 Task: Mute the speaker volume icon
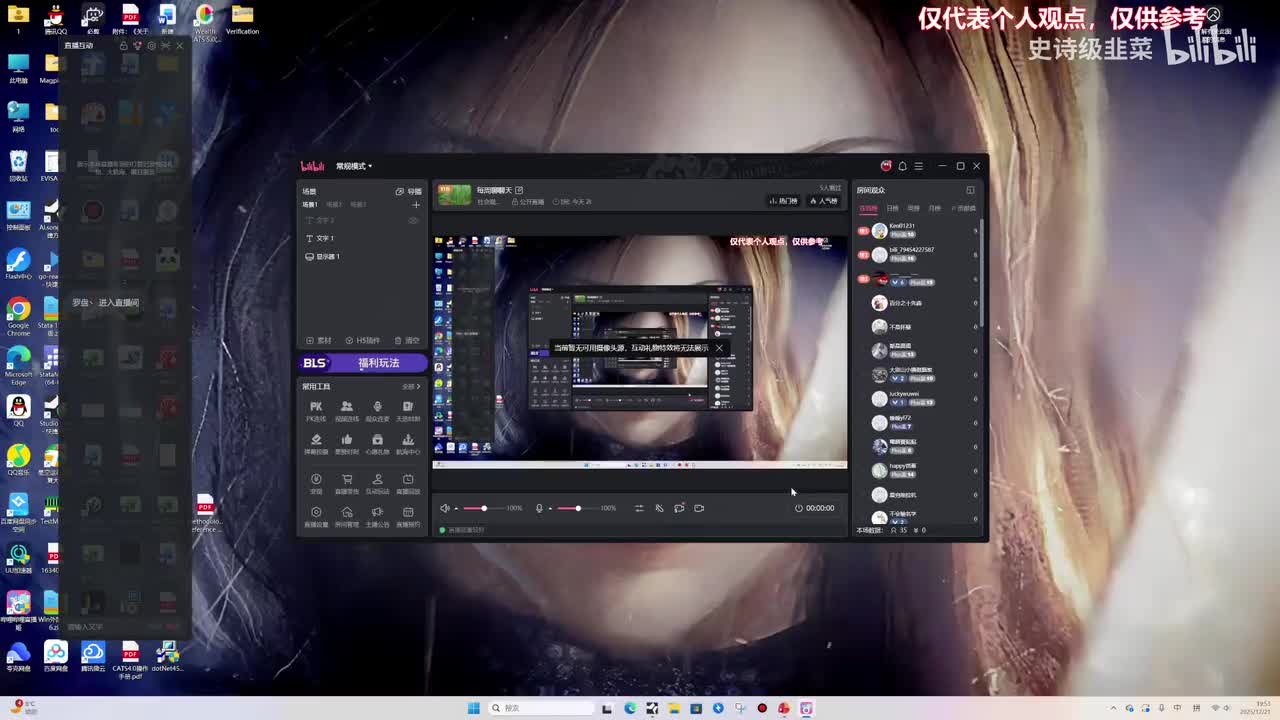tap(445, 508)
